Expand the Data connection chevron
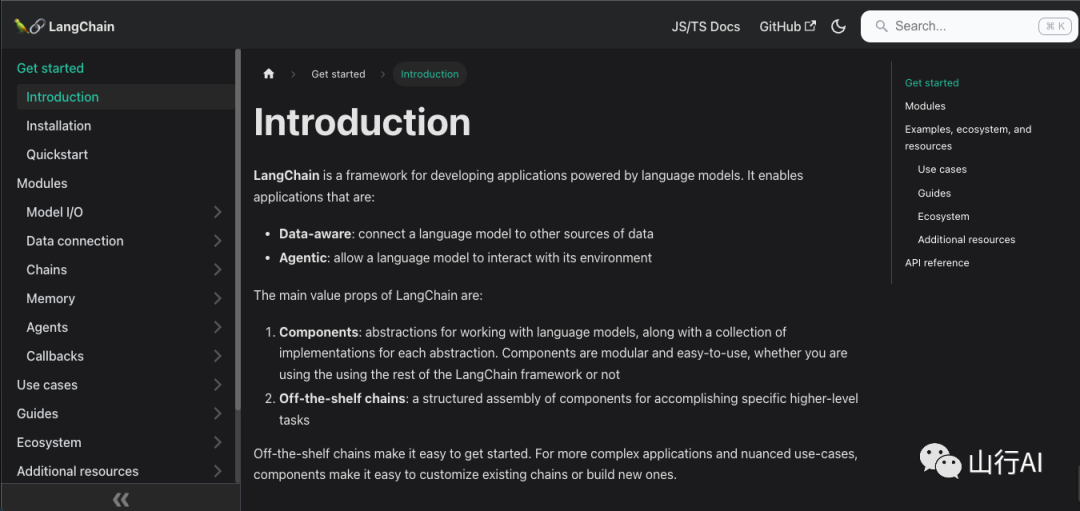This screenshot has height=511, width=1080. tap(217, 241)
